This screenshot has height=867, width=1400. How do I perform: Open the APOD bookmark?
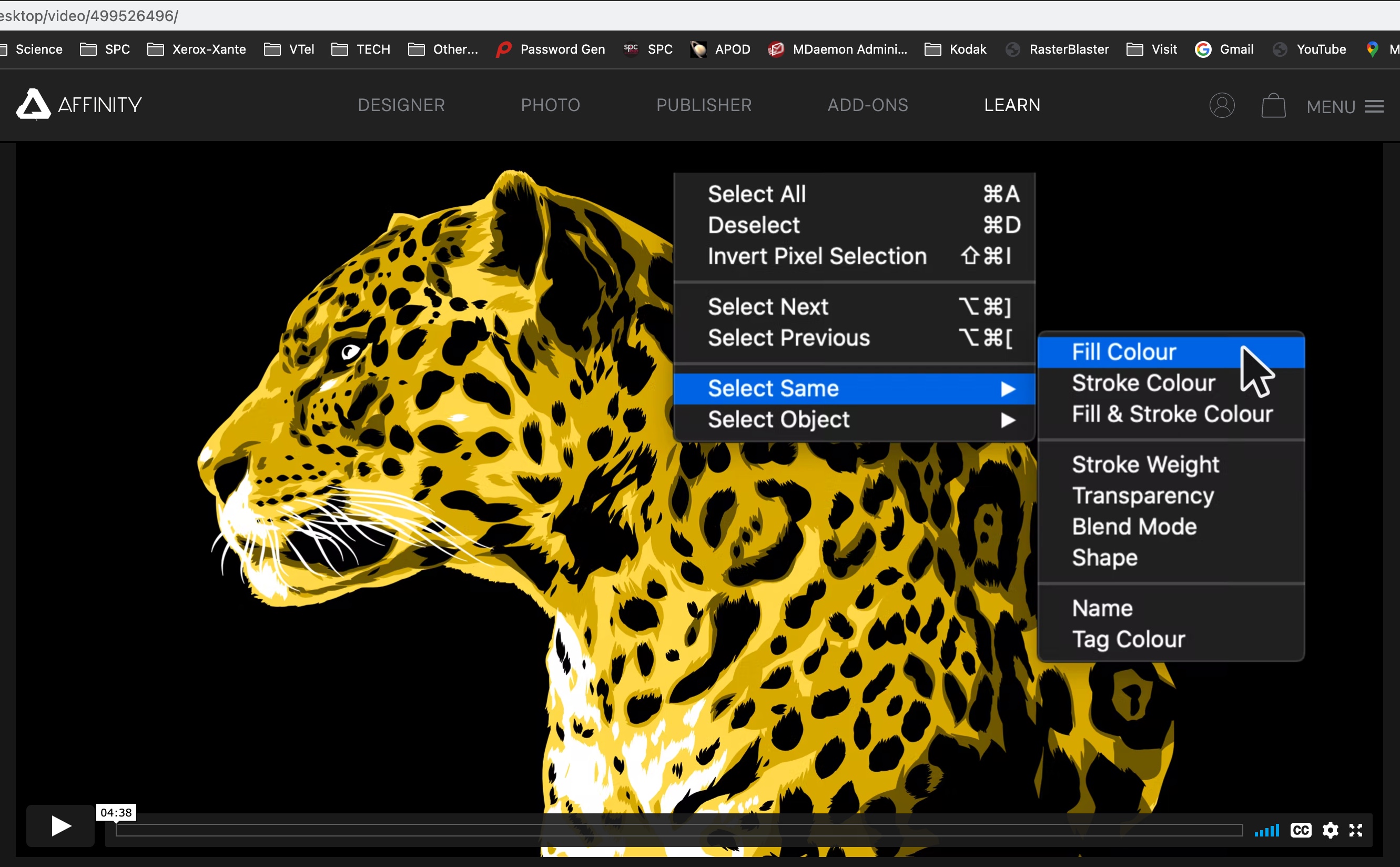coord(721,49)
